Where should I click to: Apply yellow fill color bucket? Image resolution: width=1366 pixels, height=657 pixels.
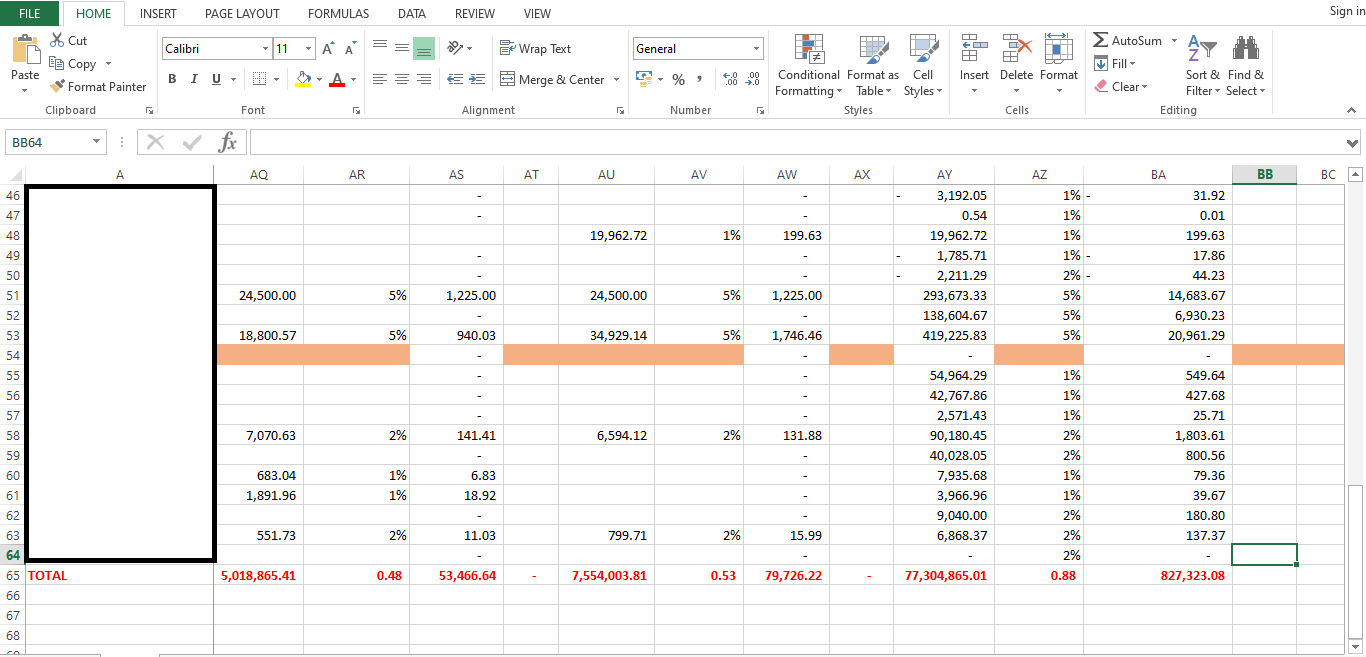(303, 79)
